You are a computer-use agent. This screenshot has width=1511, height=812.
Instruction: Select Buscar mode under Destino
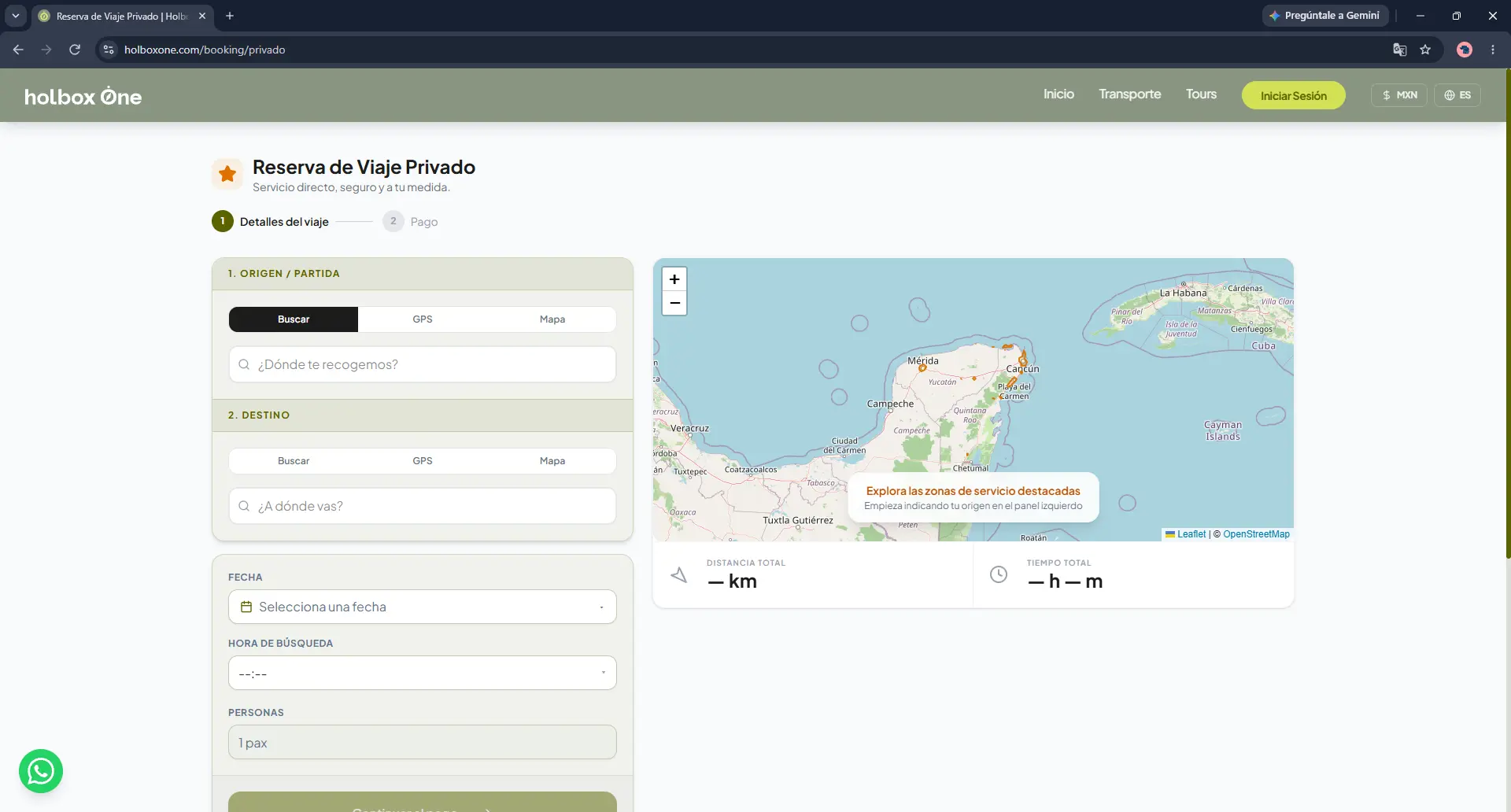click(294, 461)
